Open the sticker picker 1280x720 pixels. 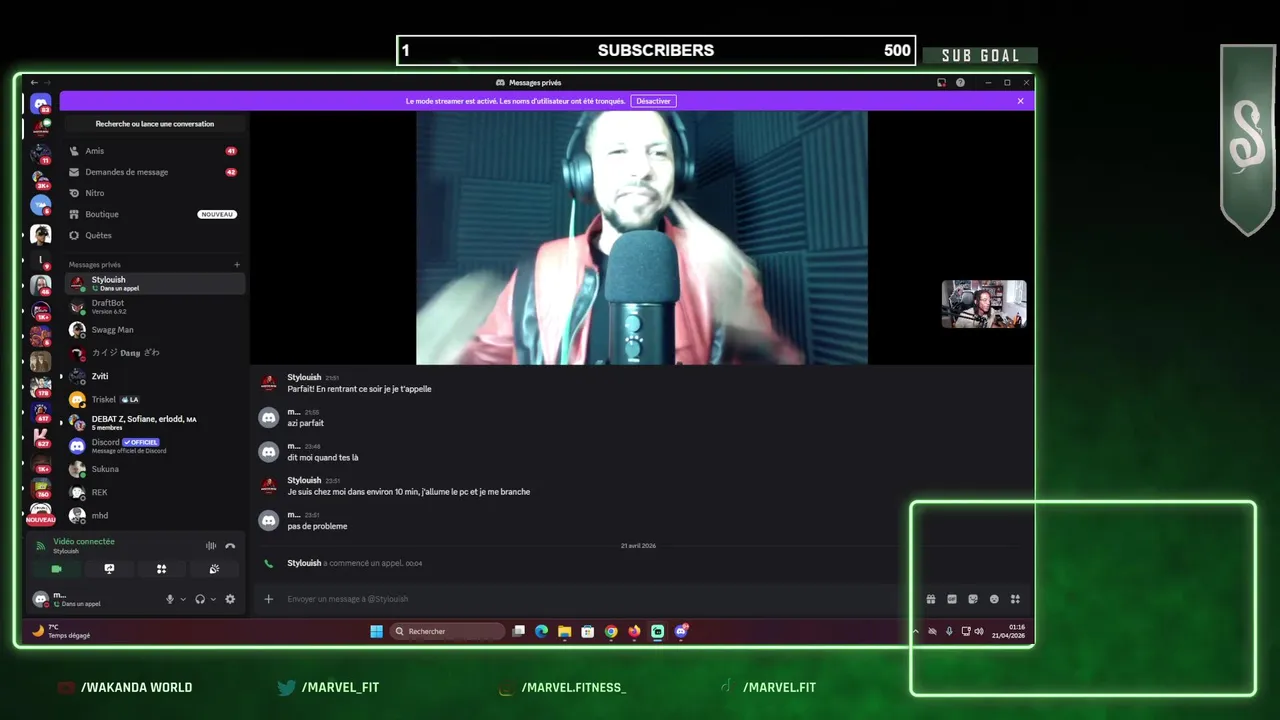pyautogui.click(x=973, y=599)
